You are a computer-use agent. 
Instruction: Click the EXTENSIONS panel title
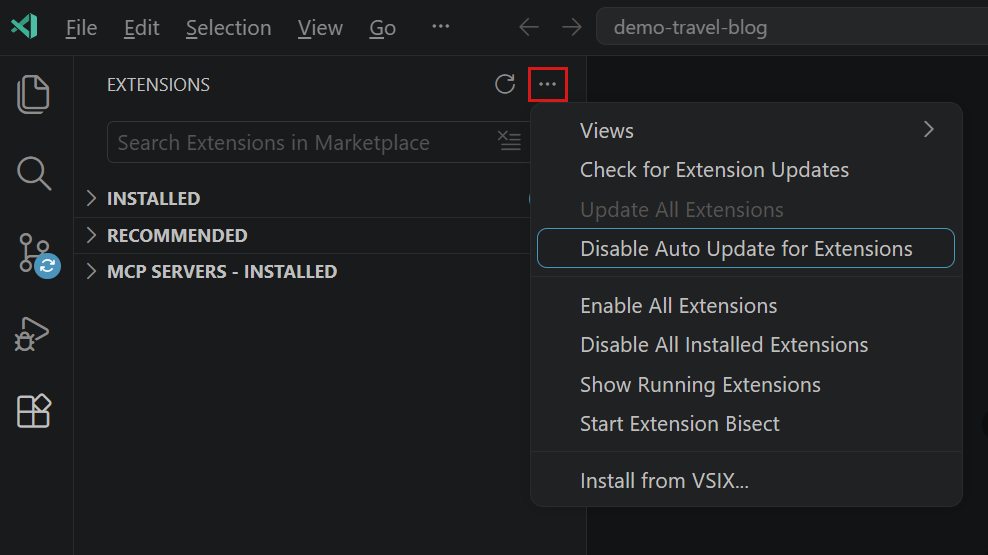[x=158, y=84]
